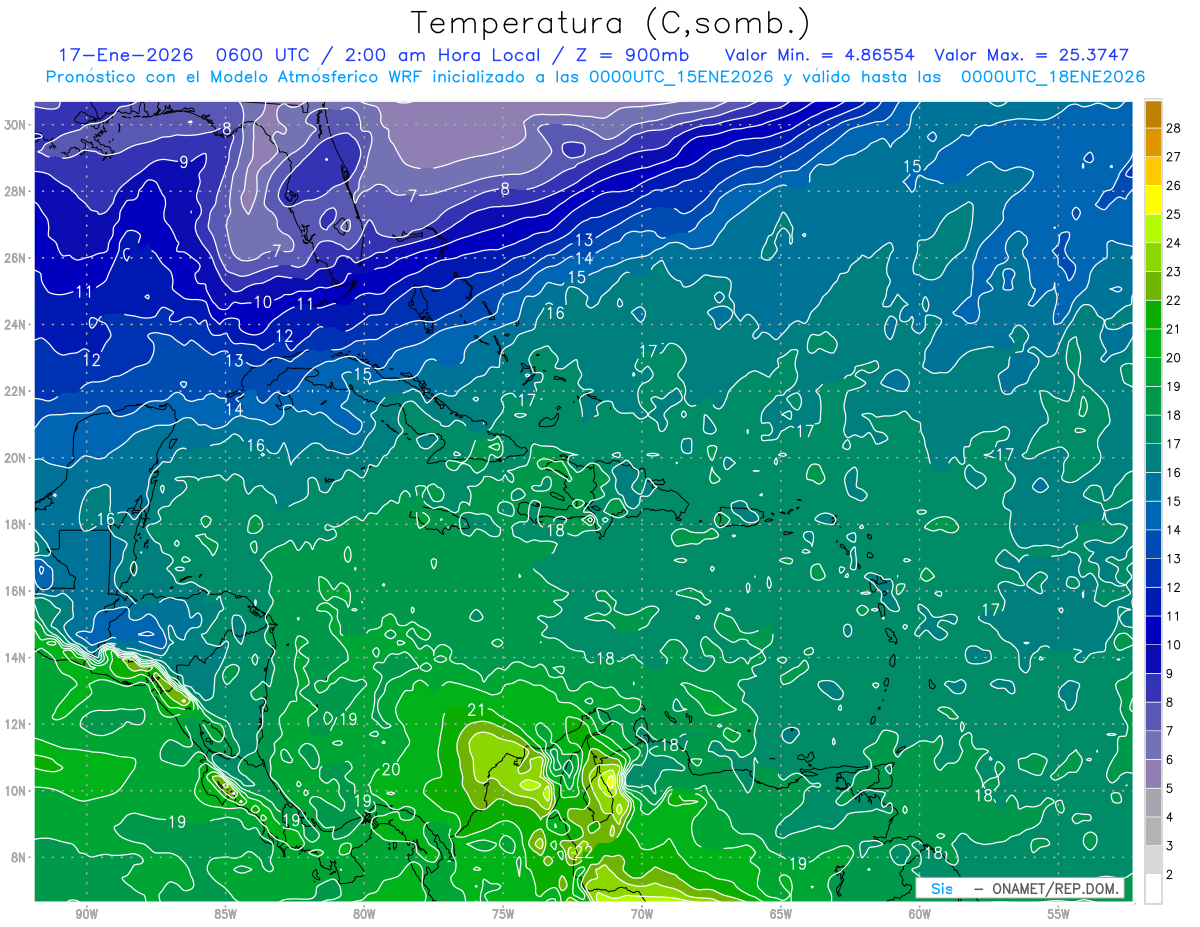
Task: Click latitude axis label "8N"
Action: (x=18, y=857)
